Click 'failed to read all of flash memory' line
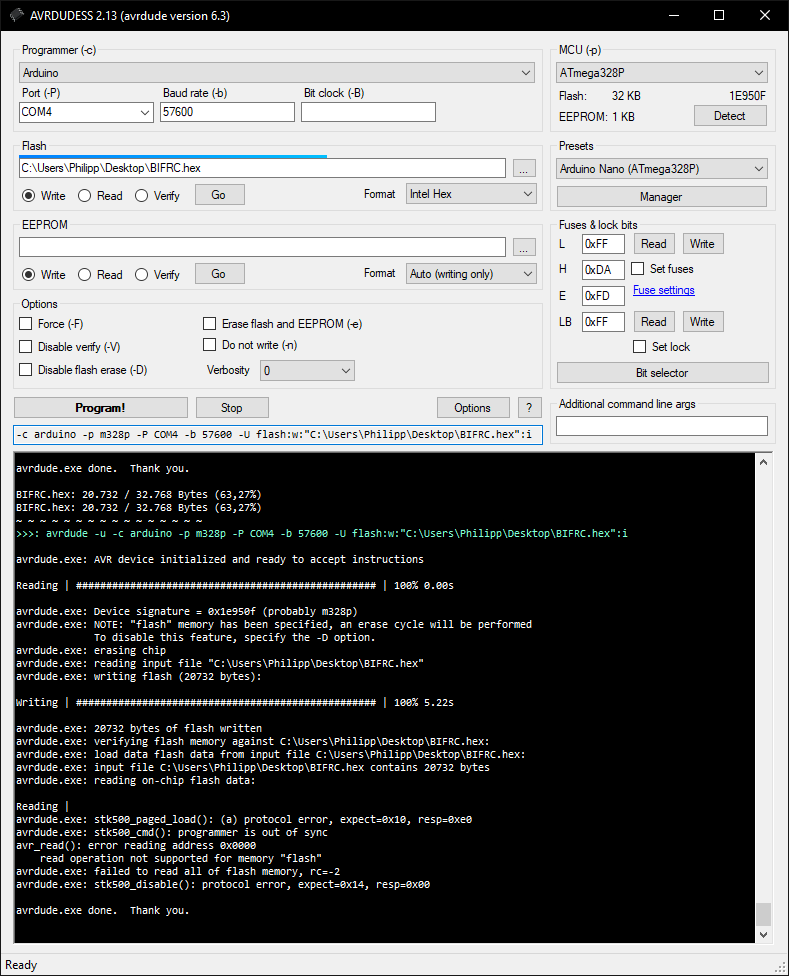789x976 pixels. (178, 871)
